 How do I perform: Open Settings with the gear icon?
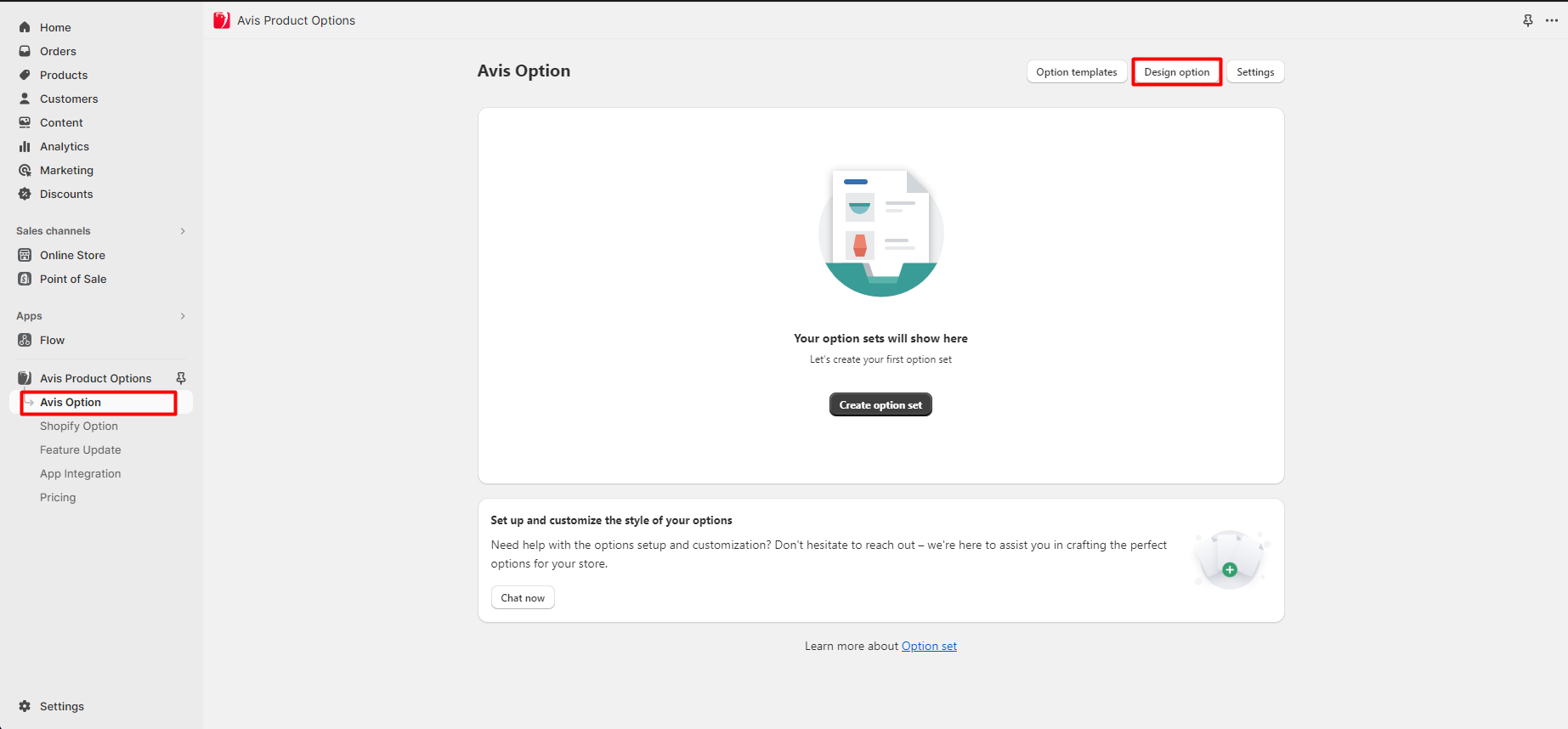(x=25, y=706)
